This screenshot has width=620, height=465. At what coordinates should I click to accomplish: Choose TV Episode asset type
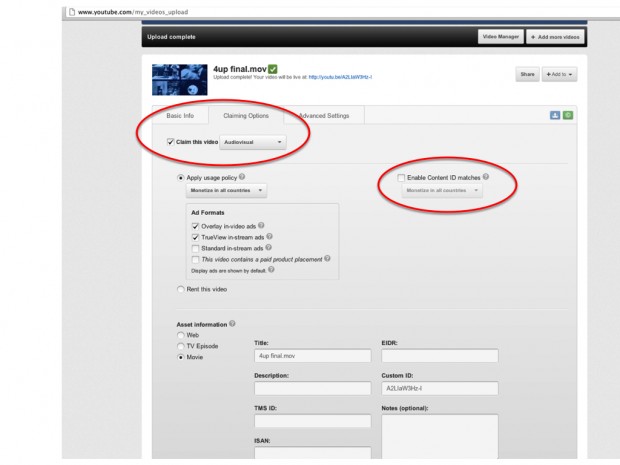coord(181,346)
